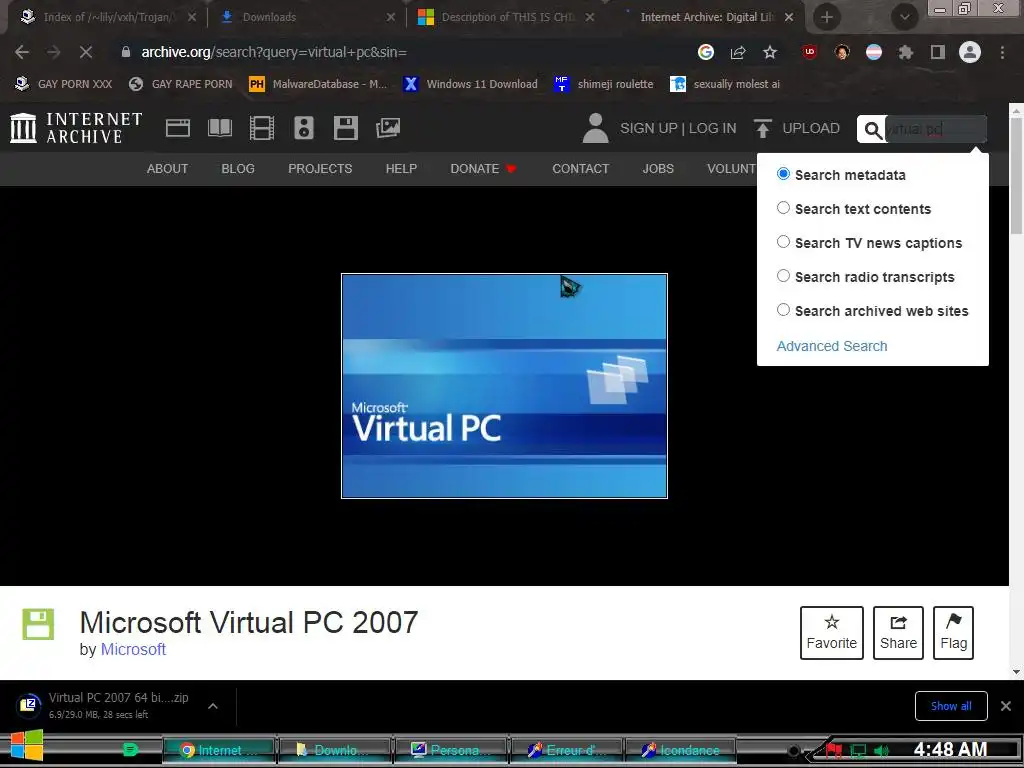Open the Microsoft author link
Screen dimensions: 1024x768
coord(133,649)
